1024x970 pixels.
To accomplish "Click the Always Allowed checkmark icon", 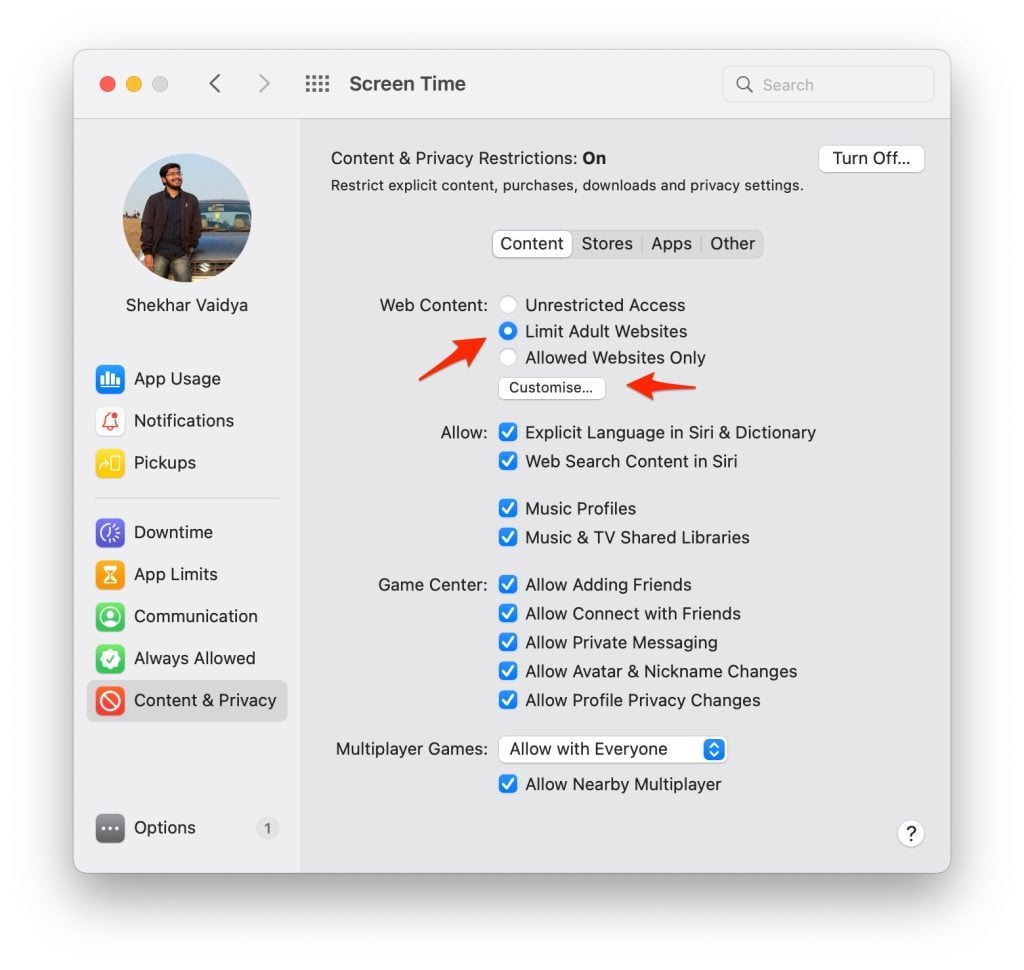I will [110, 658].
